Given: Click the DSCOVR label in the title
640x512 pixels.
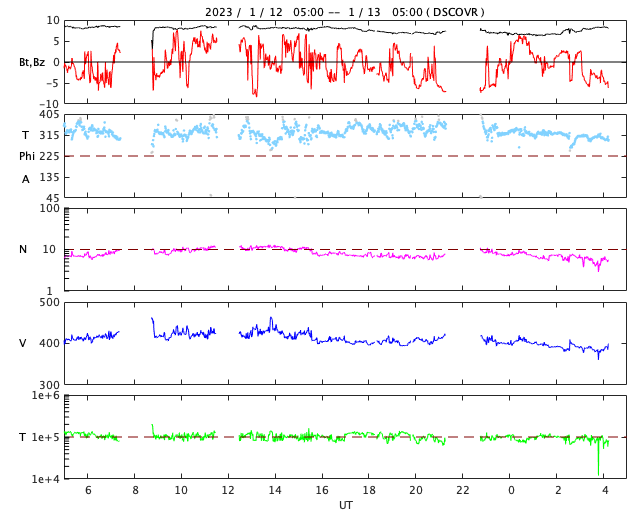Looking at the screenshot, I should (x=455, y=12).
